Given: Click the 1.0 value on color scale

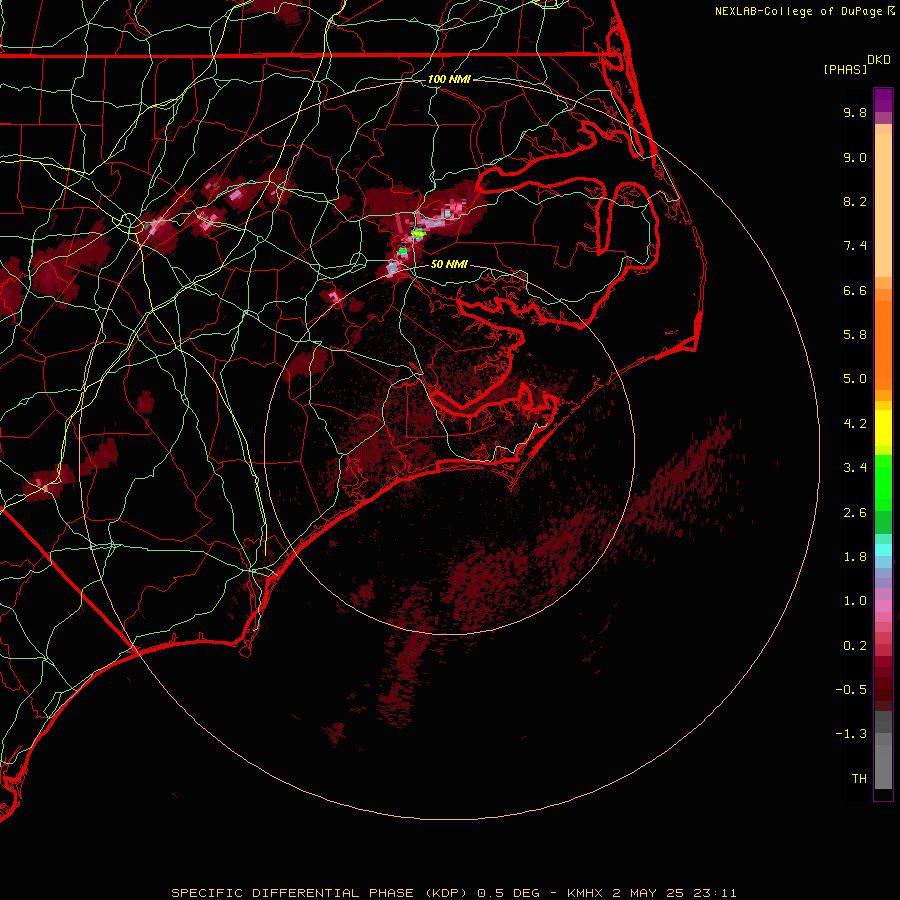Looking at the screenshot, I should 855,601.
